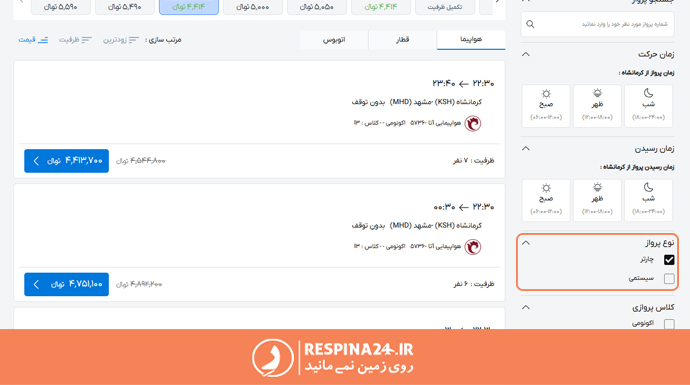Select date priced 5,050 toman
690x385 pixels.
[x=317, y=7]
